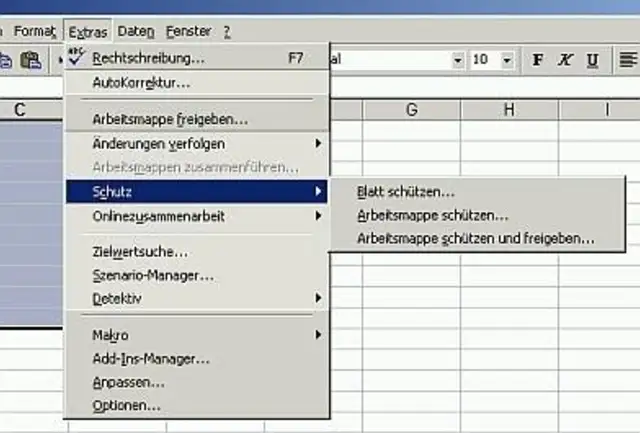Open the Fenster menu

tap(189, 31)
